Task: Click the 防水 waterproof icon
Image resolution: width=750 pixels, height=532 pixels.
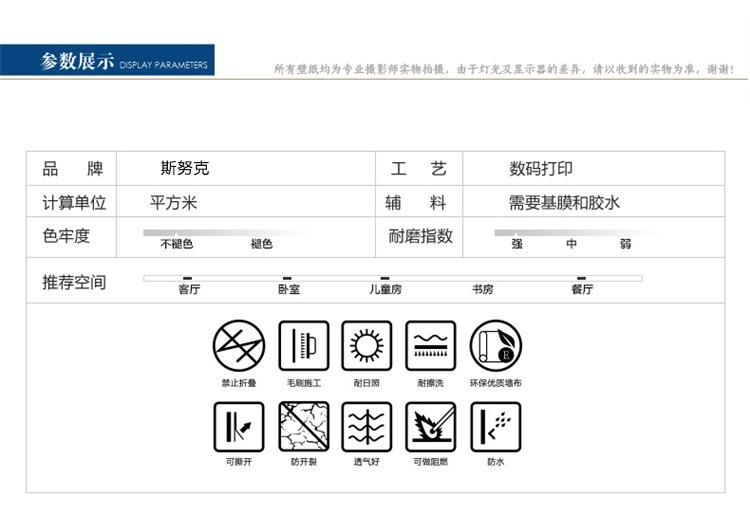Action: [496, 427]
